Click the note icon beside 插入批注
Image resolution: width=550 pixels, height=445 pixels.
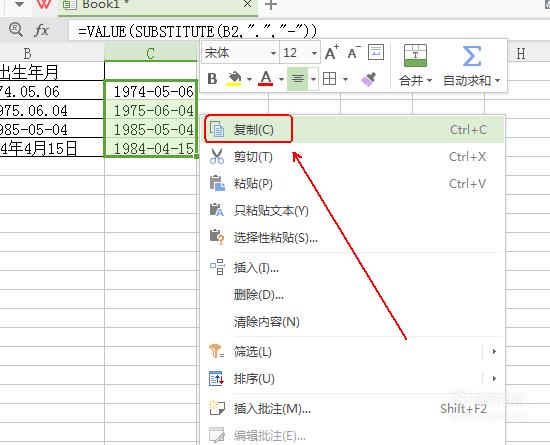[x=216, y=408]
